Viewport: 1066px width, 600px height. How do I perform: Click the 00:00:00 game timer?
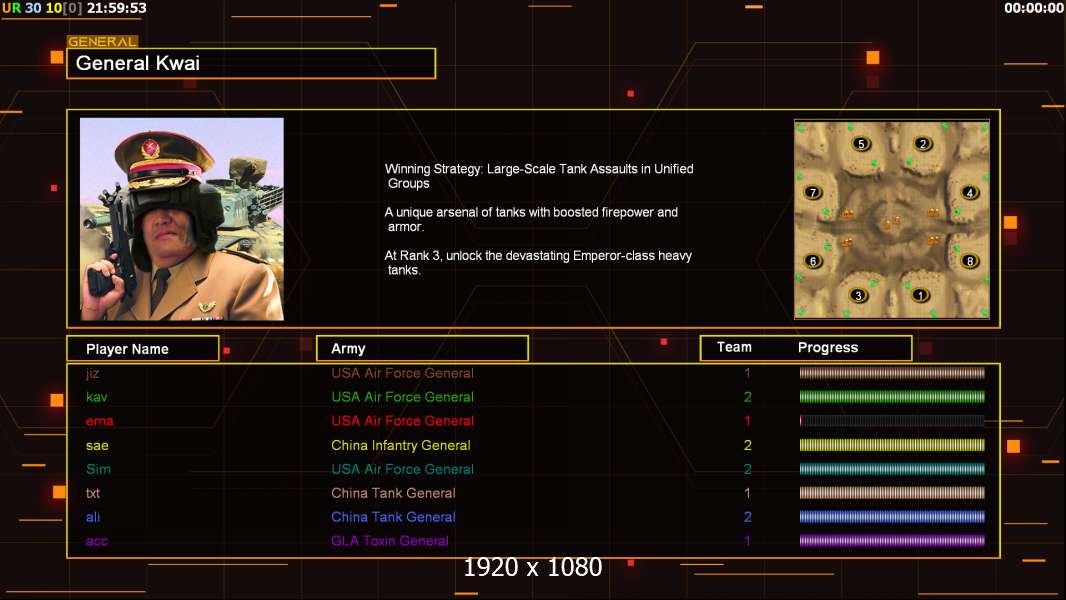[x=1034, y=8]
